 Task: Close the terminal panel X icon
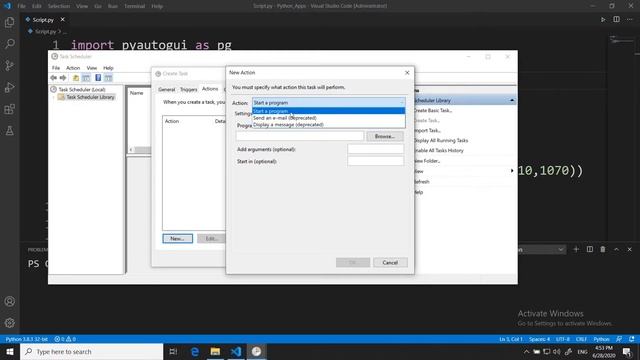(629, 249)
